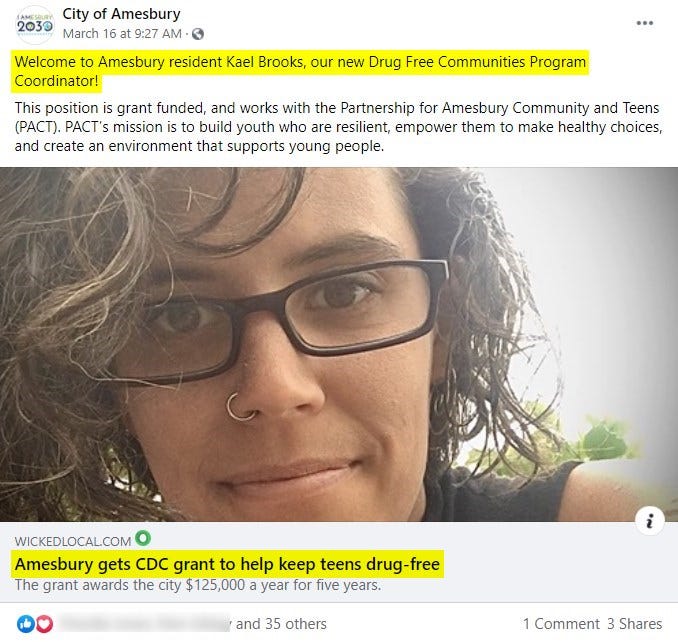Click the paragraph describing PACT's mission

click(x=338, y=127)
